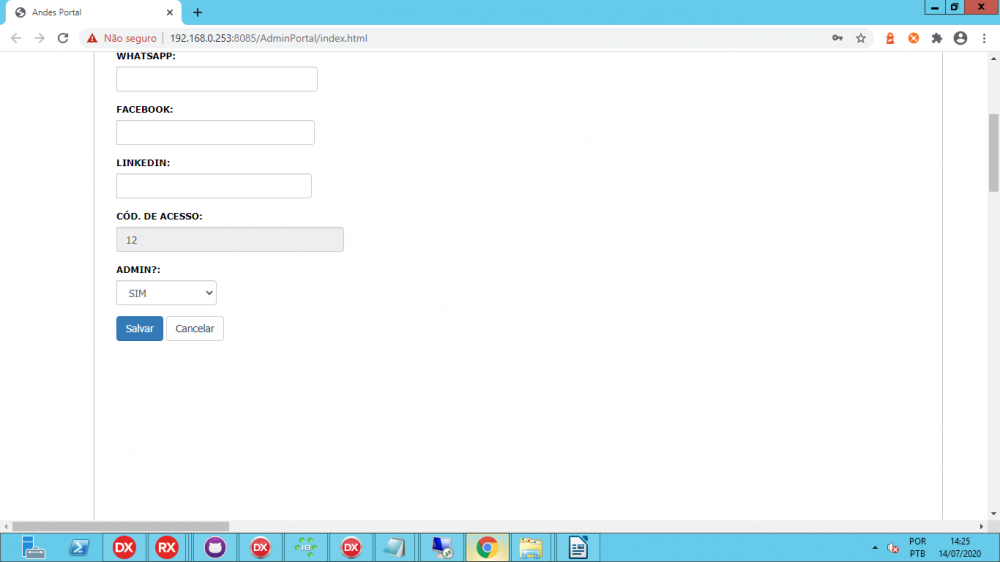Open the Chrome profile avatar icon

[x=961, y=38]
